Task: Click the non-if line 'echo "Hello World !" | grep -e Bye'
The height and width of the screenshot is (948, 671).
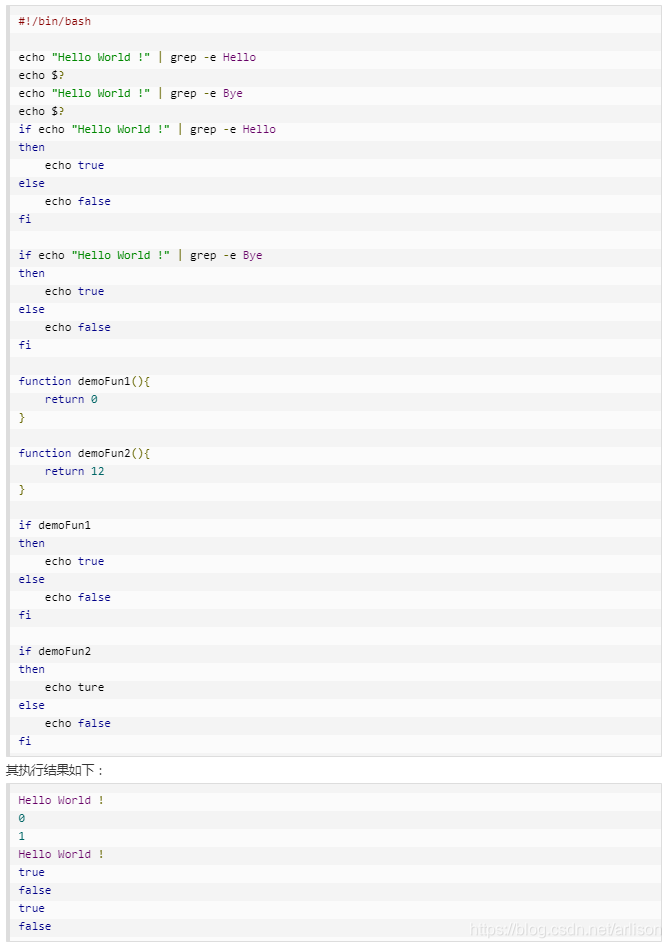Action: (131, 93)
